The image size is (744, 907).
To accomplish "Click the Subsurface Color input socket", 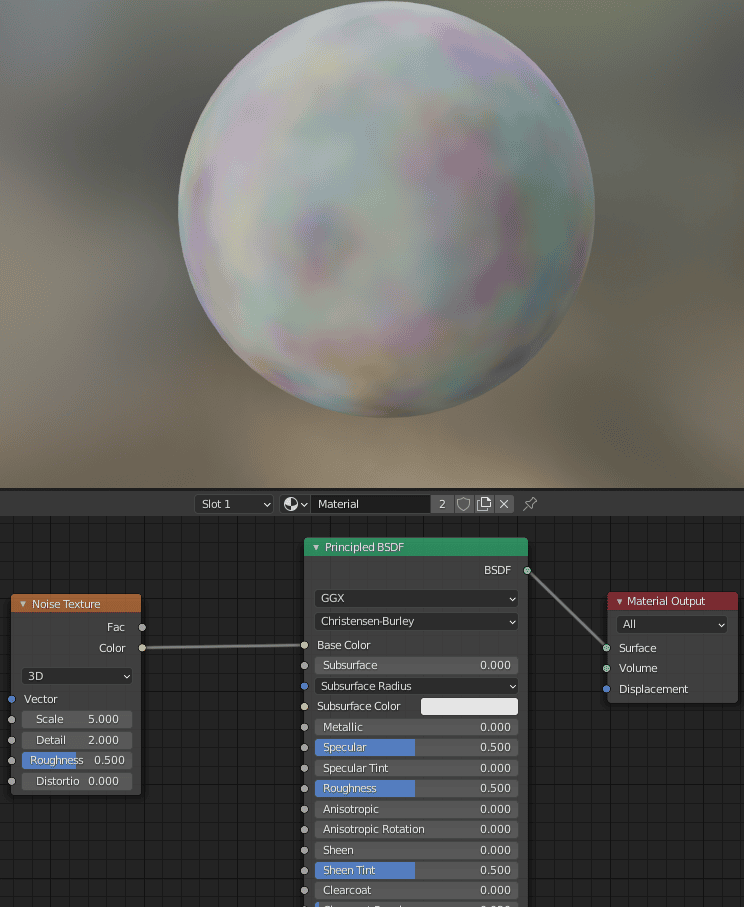I will [305, 706].
